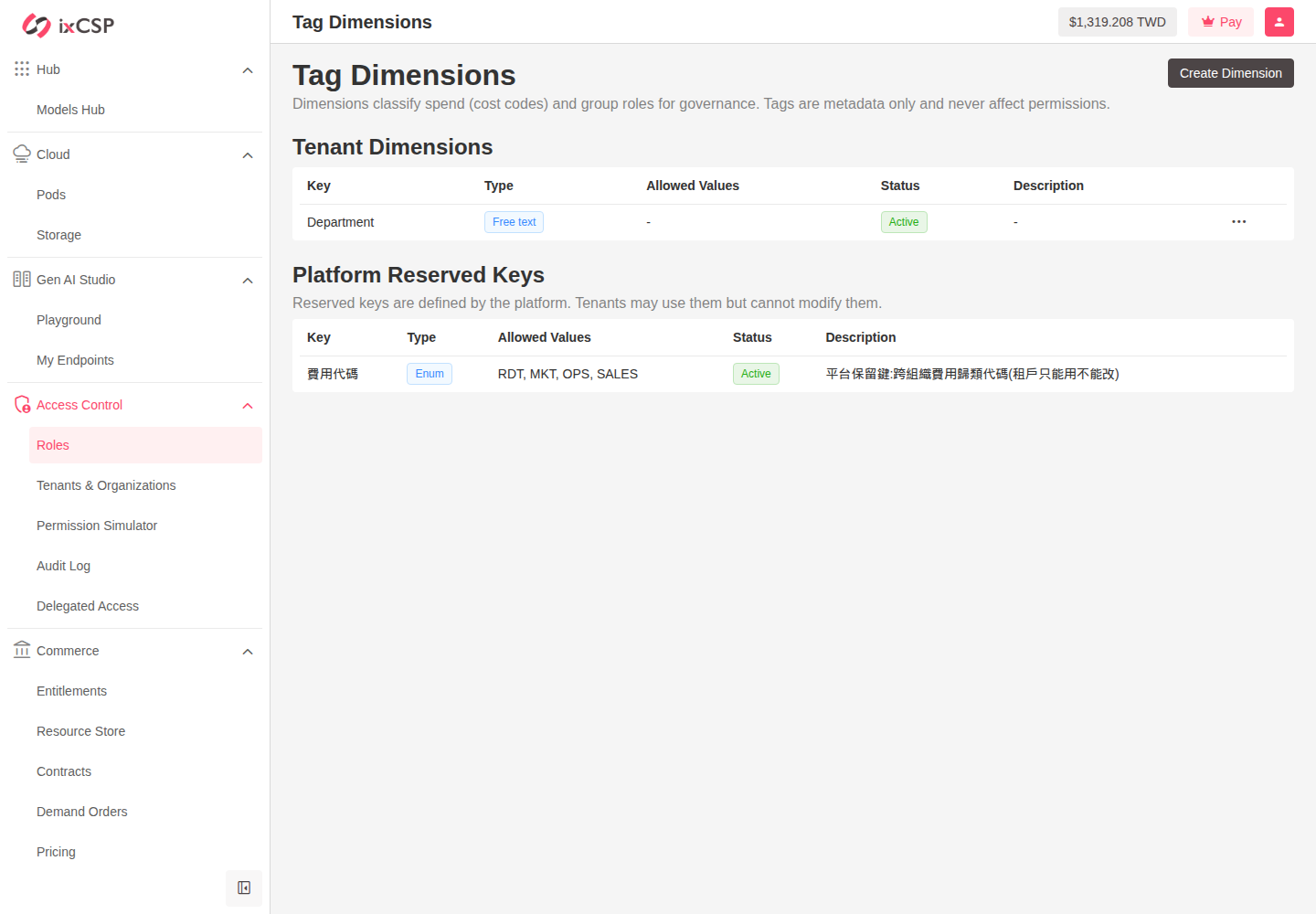Open Department row more options menu
Image resolution: width=1316 pixels, height=914 pixels.
[1239, 222]
